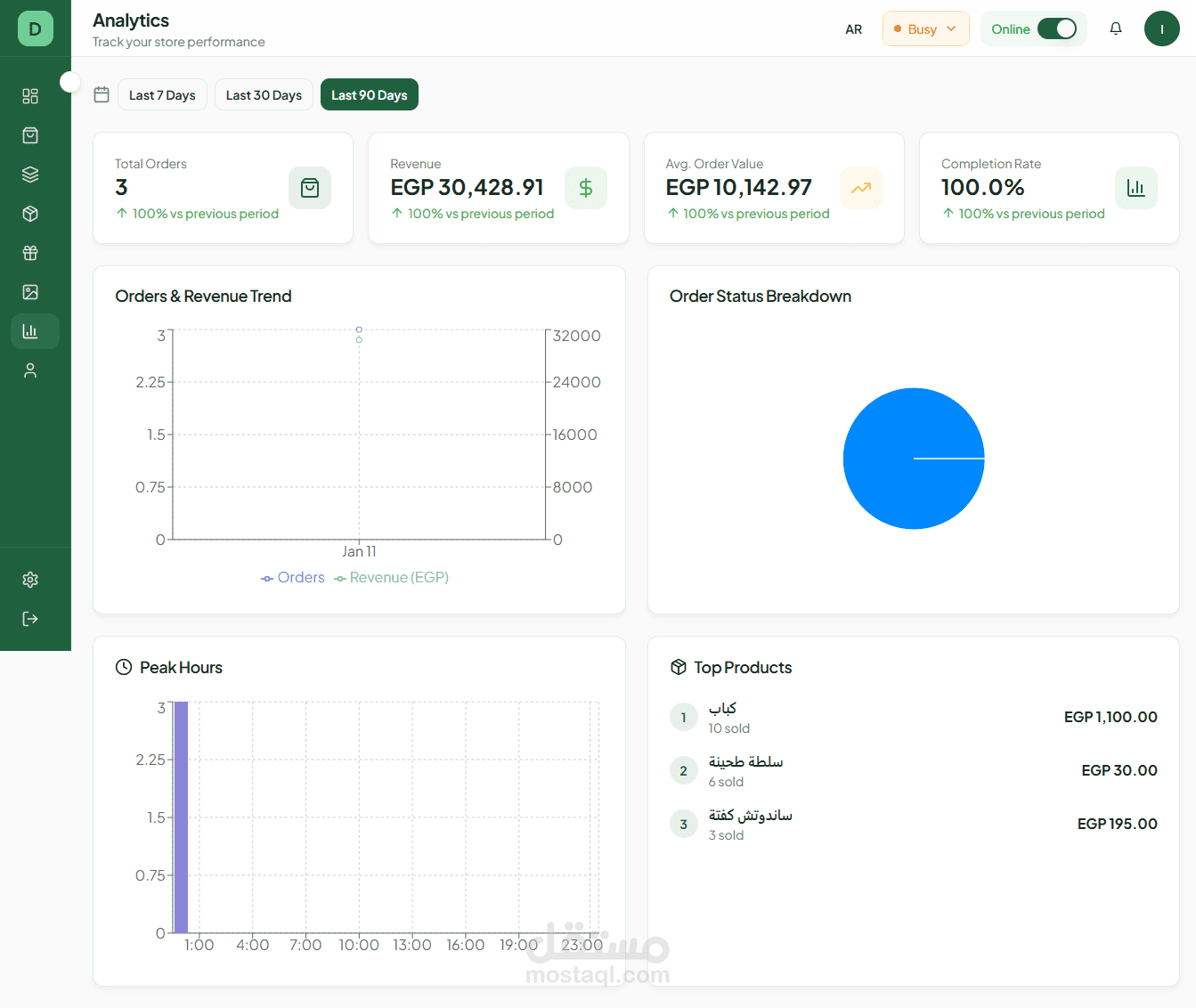
Task: Click the ساندوتش كفتة product name
Action: 750,815
